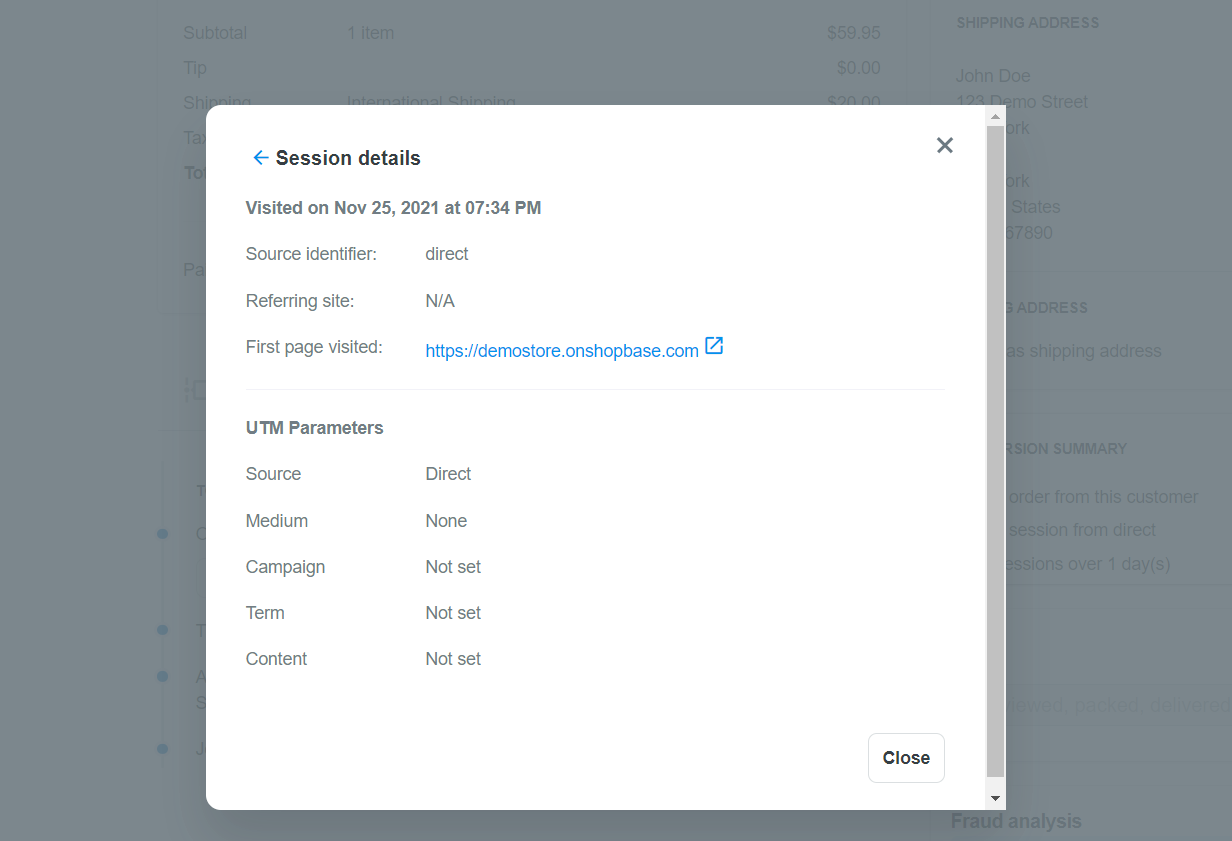Viewport: 1232px width, 841px height.
Task: Click the Visited on Nov 25, 2021 text
Action: 393,208
